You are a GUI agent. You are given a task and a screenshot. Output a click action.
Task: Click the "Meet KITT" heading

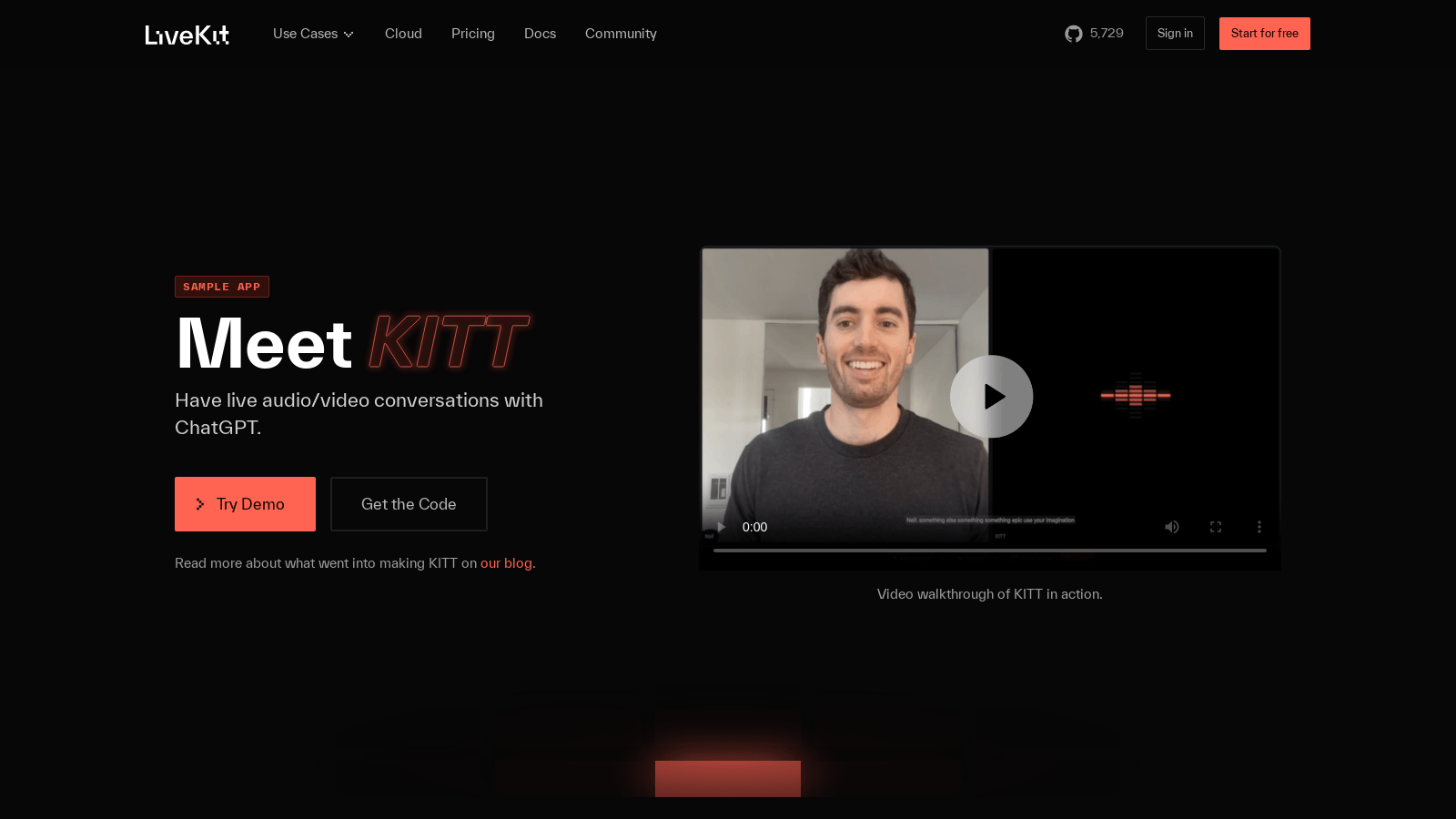352,344
